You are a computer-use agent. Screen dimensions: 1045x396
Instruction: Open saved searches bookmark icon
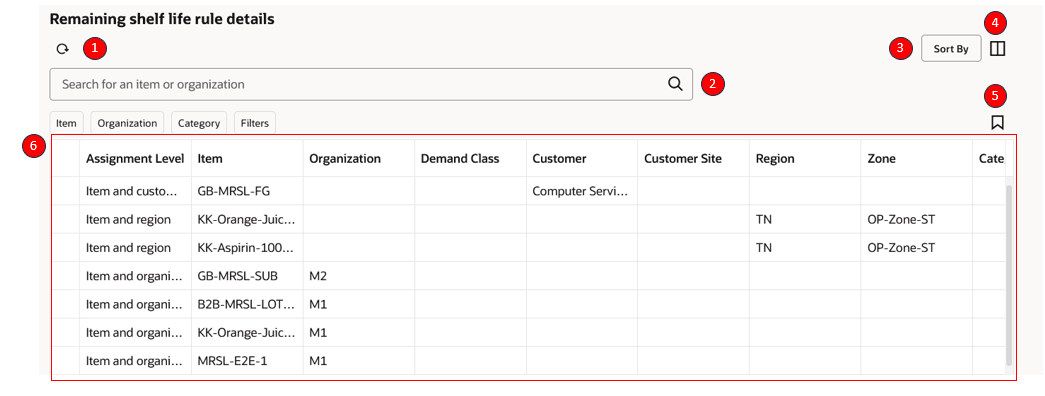pos(998,122)
